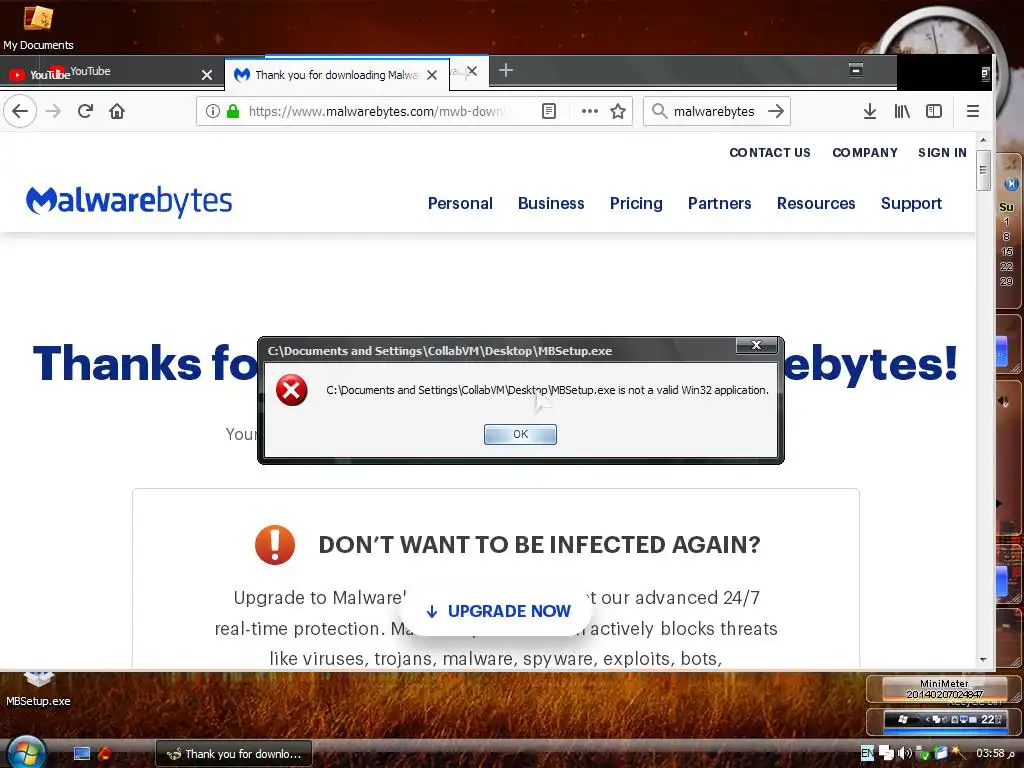Show site information icon in address bar
This screenshot has height=768, width=1024.
[212, 111]
